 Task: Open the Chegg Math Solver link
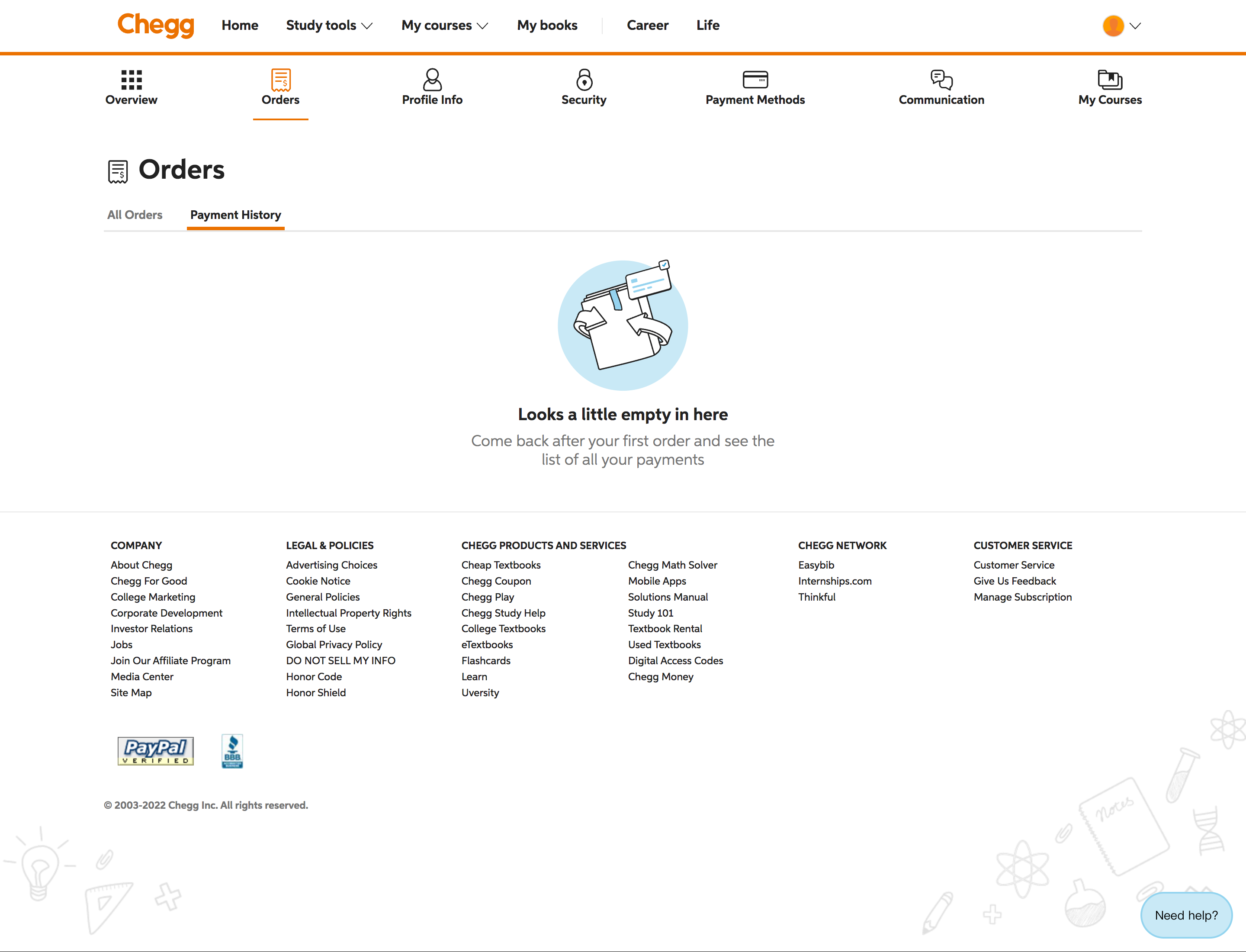tap(673, 565)
